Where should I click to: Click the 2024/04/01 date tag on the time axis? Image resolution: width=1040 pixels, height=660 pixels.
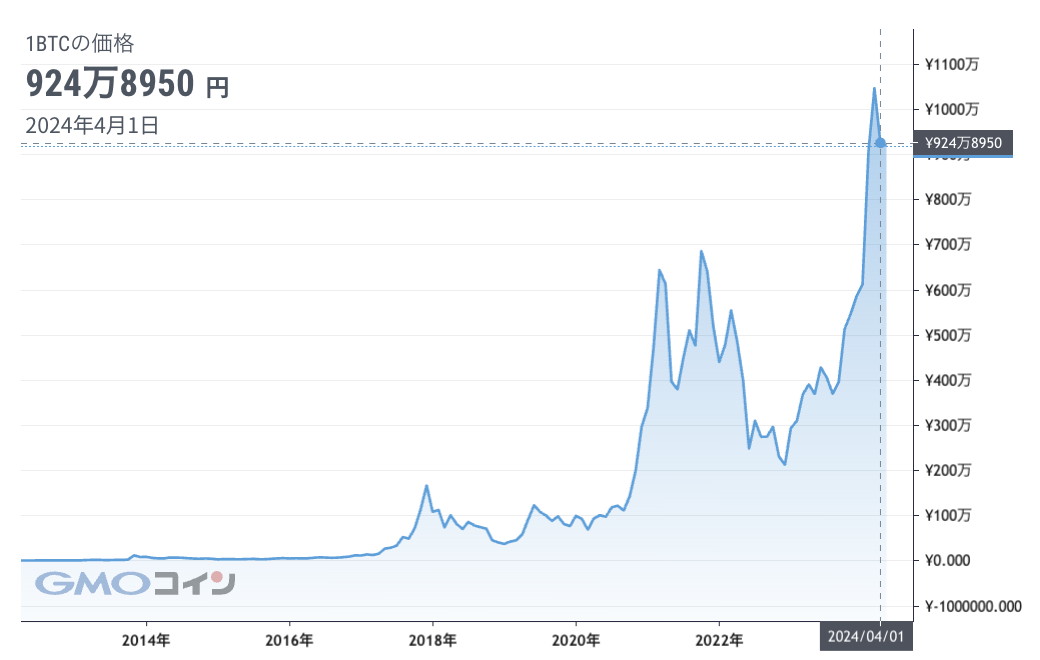(x=868, y=637)
